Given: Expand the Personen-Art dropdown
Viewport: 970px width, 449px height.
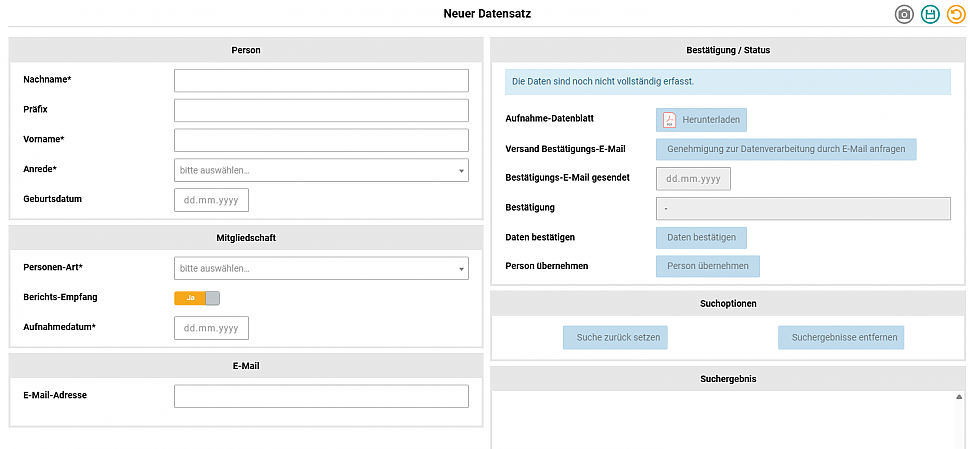Looking at the screenshot, I should pos(320,268).
